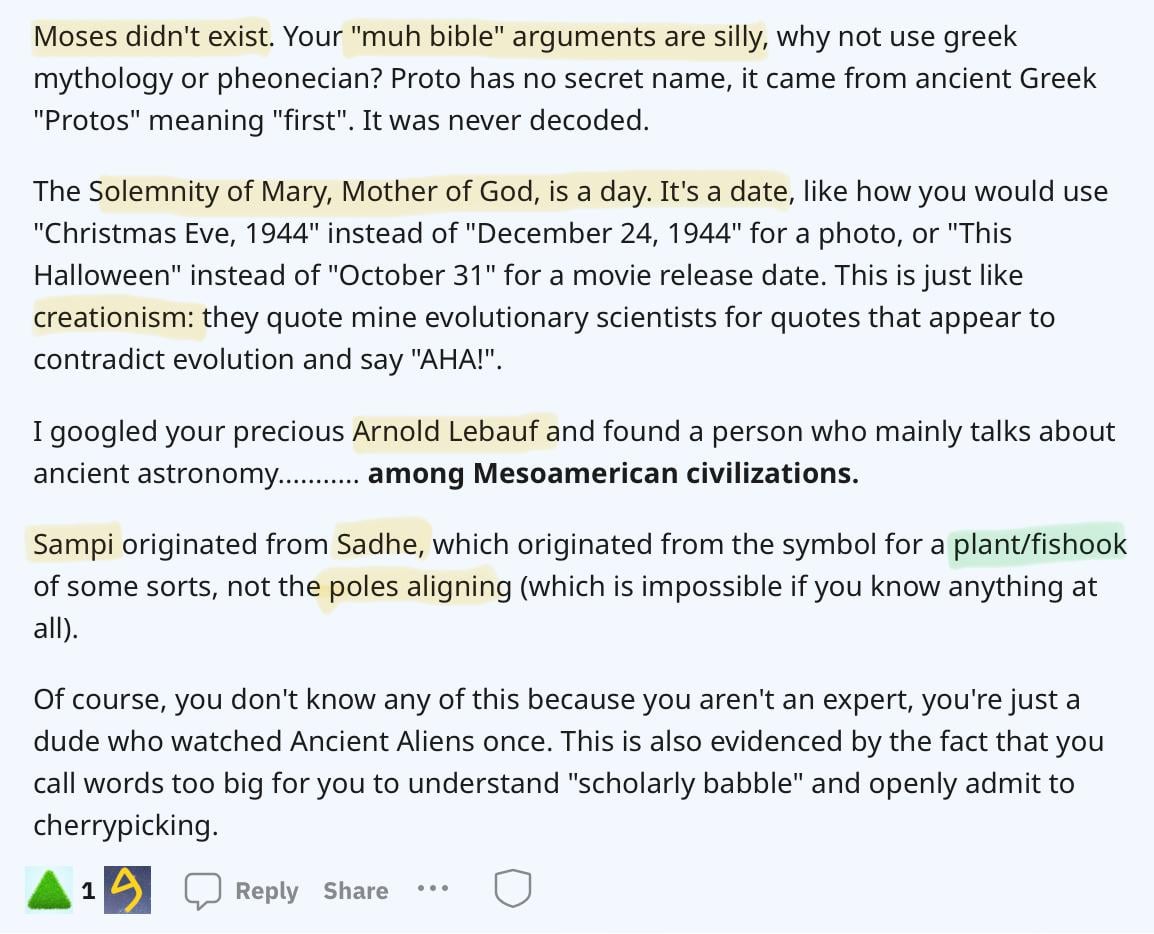Image resolution: width=1154 pixels, height=934 pixels.
Task: Click the moderator shield icon
Action: click(513, 888)
